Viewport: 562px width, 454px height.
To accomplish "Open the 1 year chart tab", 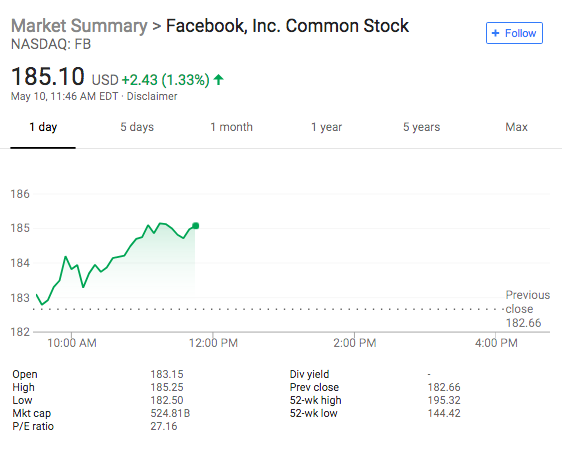I will click(x=326, y=127).
